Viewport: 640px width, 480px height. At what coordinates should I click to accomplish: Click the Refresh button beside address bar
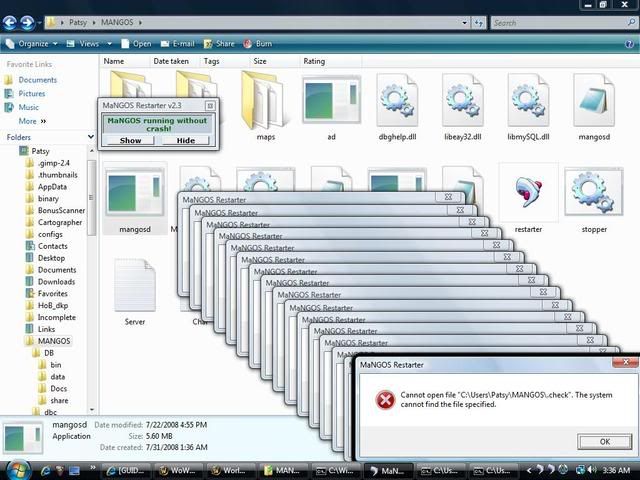[x=479, y=23]
